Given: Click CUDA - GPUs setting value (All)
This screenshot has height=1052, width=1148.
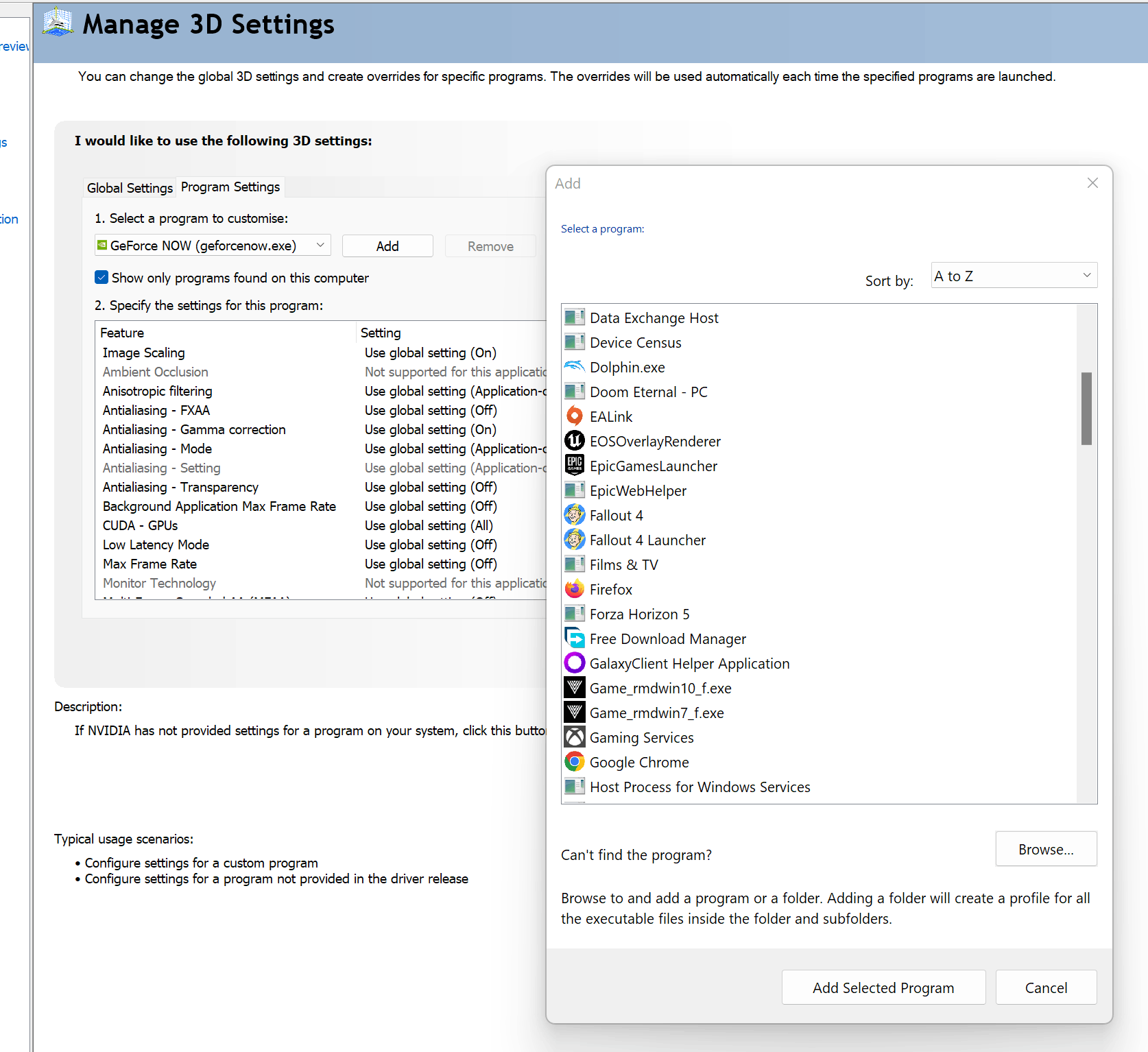Looking at the screenshot, I should pyautogui.click(x=429, y=525).
